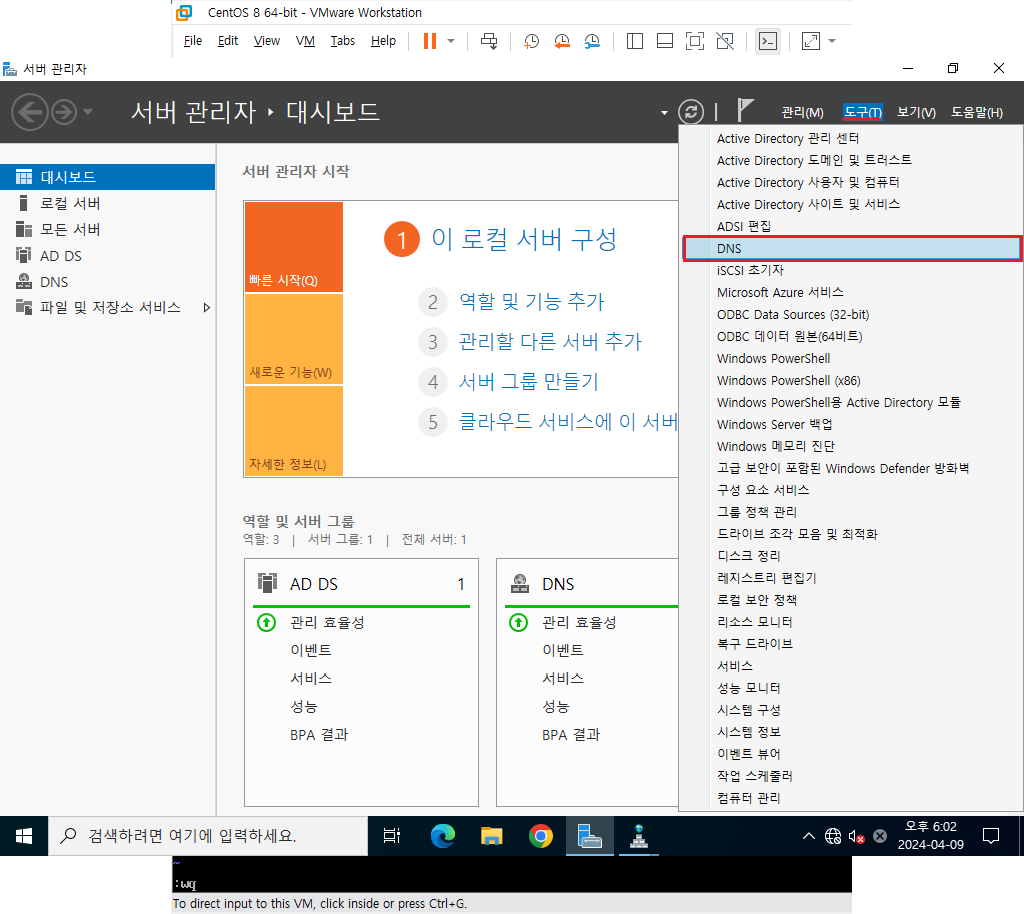
Task: Click the taskbar volume muted icon
Action: tap(856, 836)
